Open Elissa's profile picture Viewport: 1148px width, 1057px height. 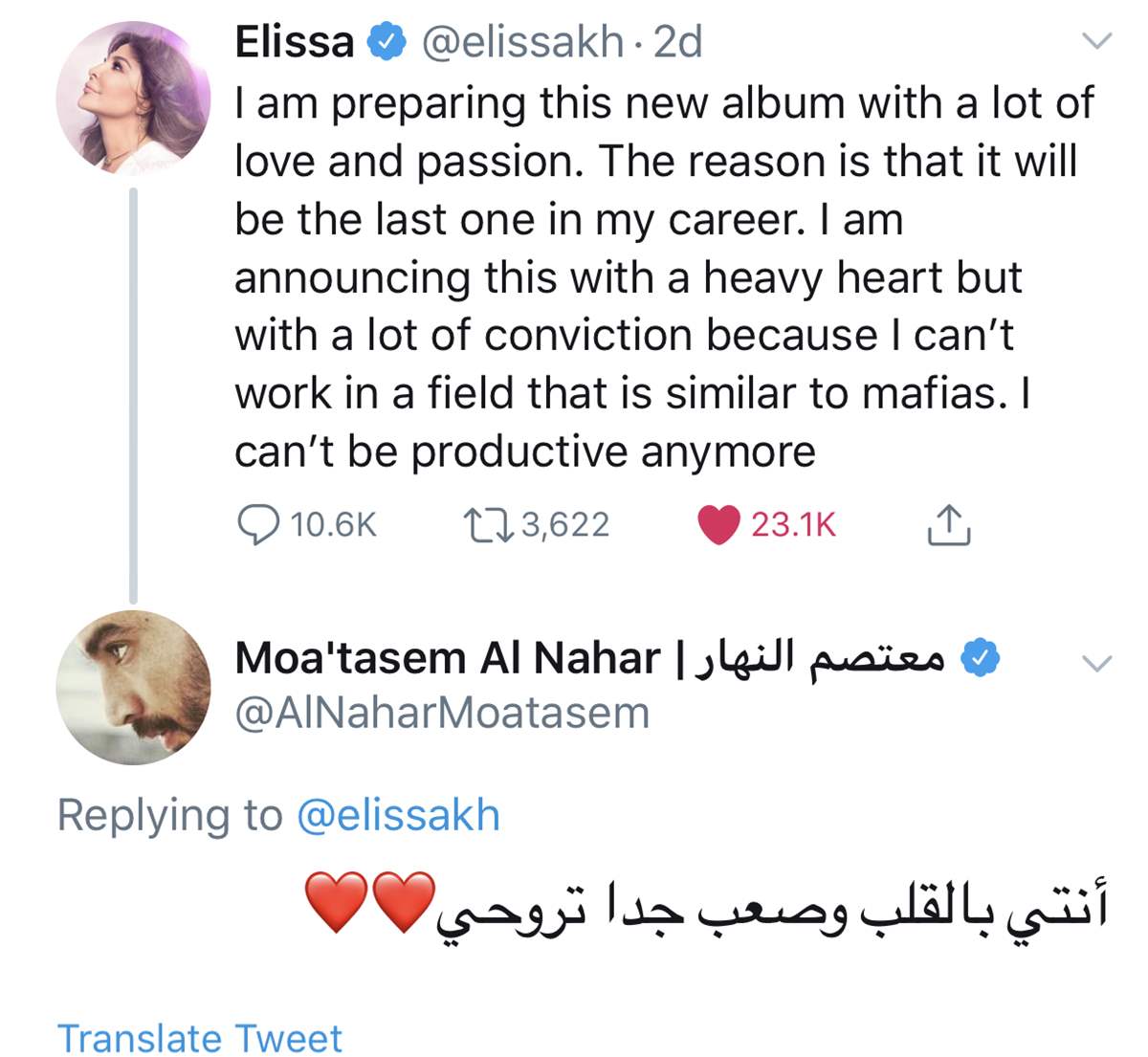pyautogui.click(x=133, y=99)
